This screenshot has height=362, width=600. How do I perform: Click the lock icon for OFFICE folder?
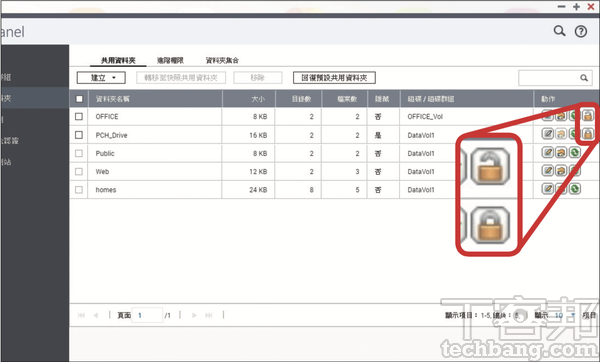click(588, 115)
